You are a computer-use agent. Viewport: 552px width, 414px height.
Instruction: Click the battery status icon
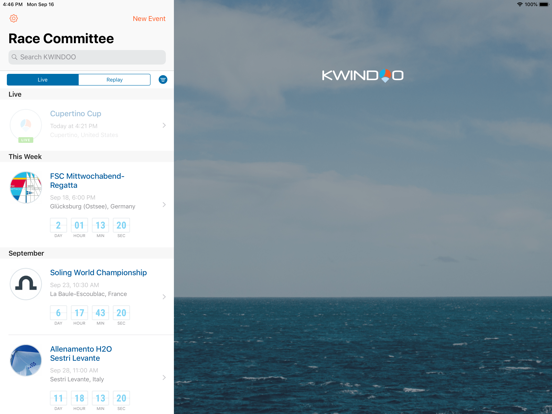coord(544,4)
